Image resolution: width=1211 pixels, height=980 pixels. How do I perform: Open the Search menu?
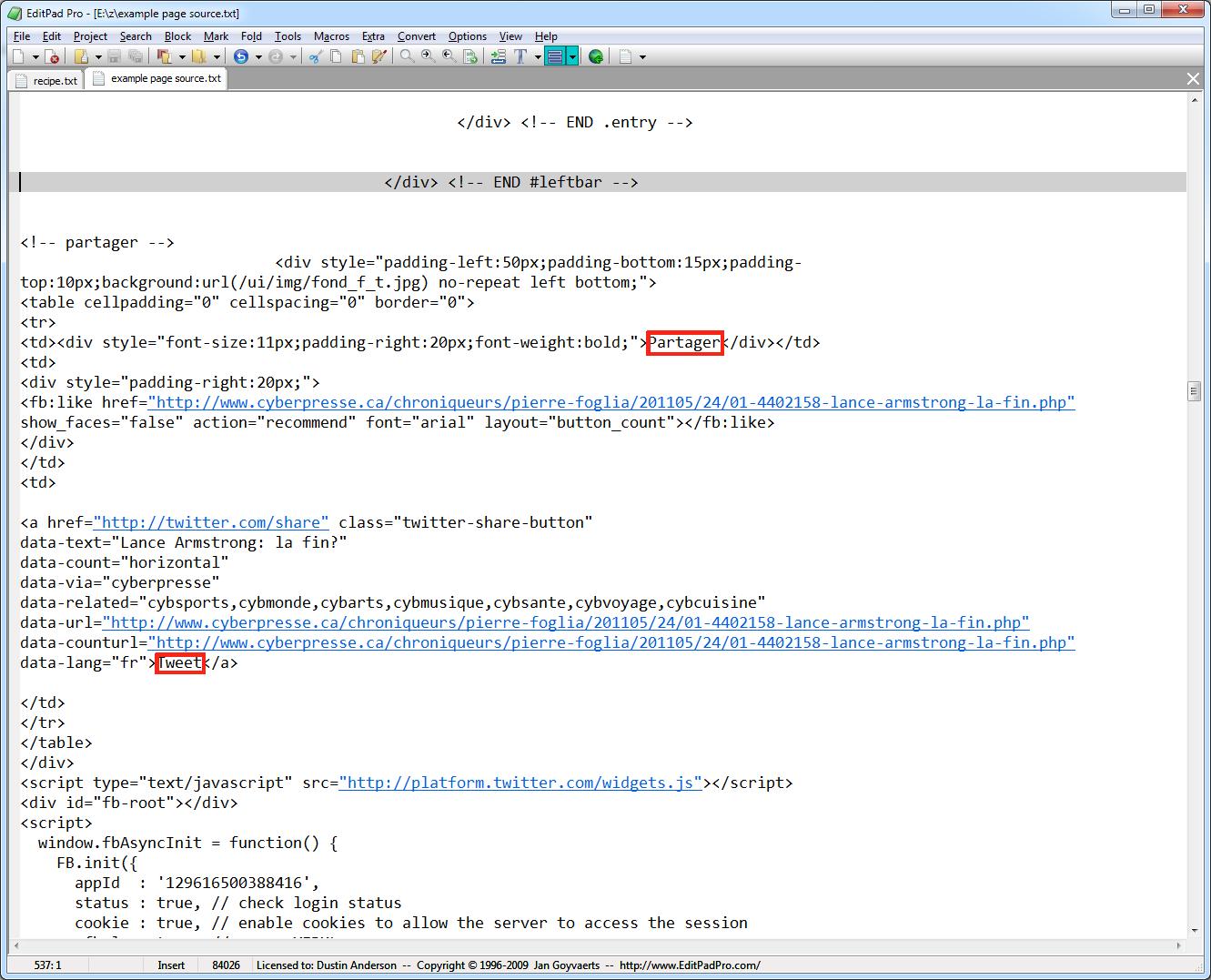point(136,36)
